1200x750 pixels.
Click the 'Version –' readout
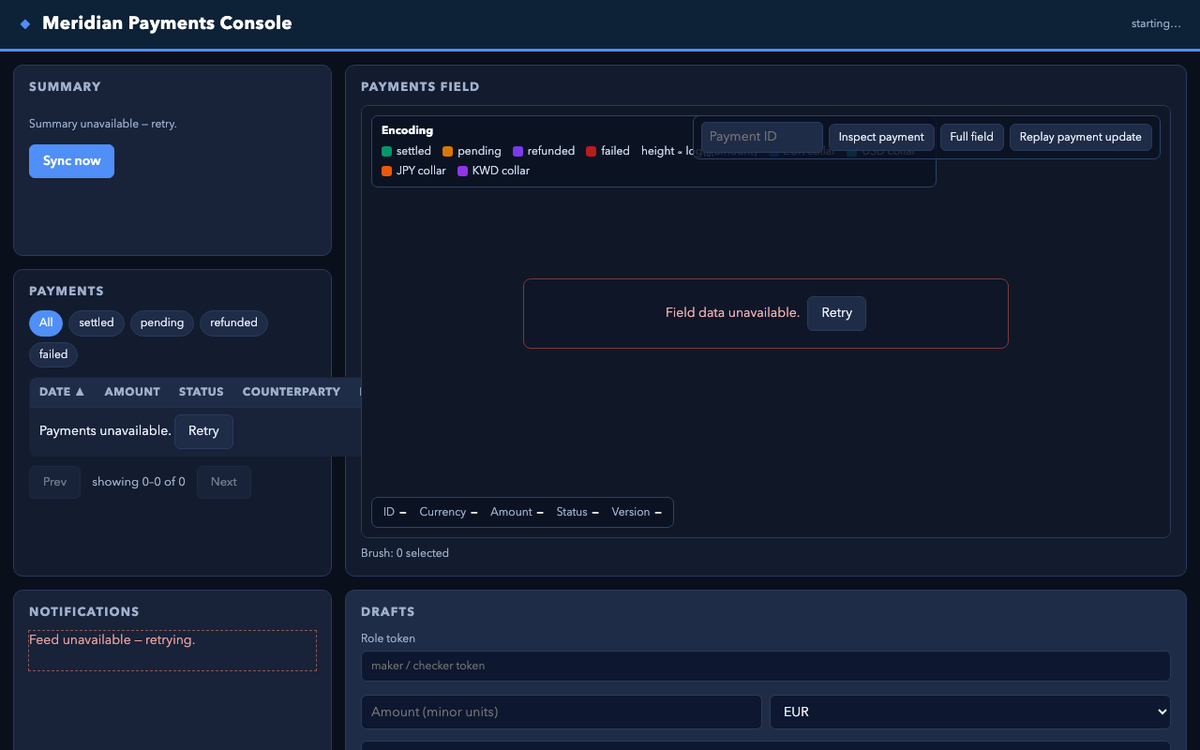pos(637,512)
